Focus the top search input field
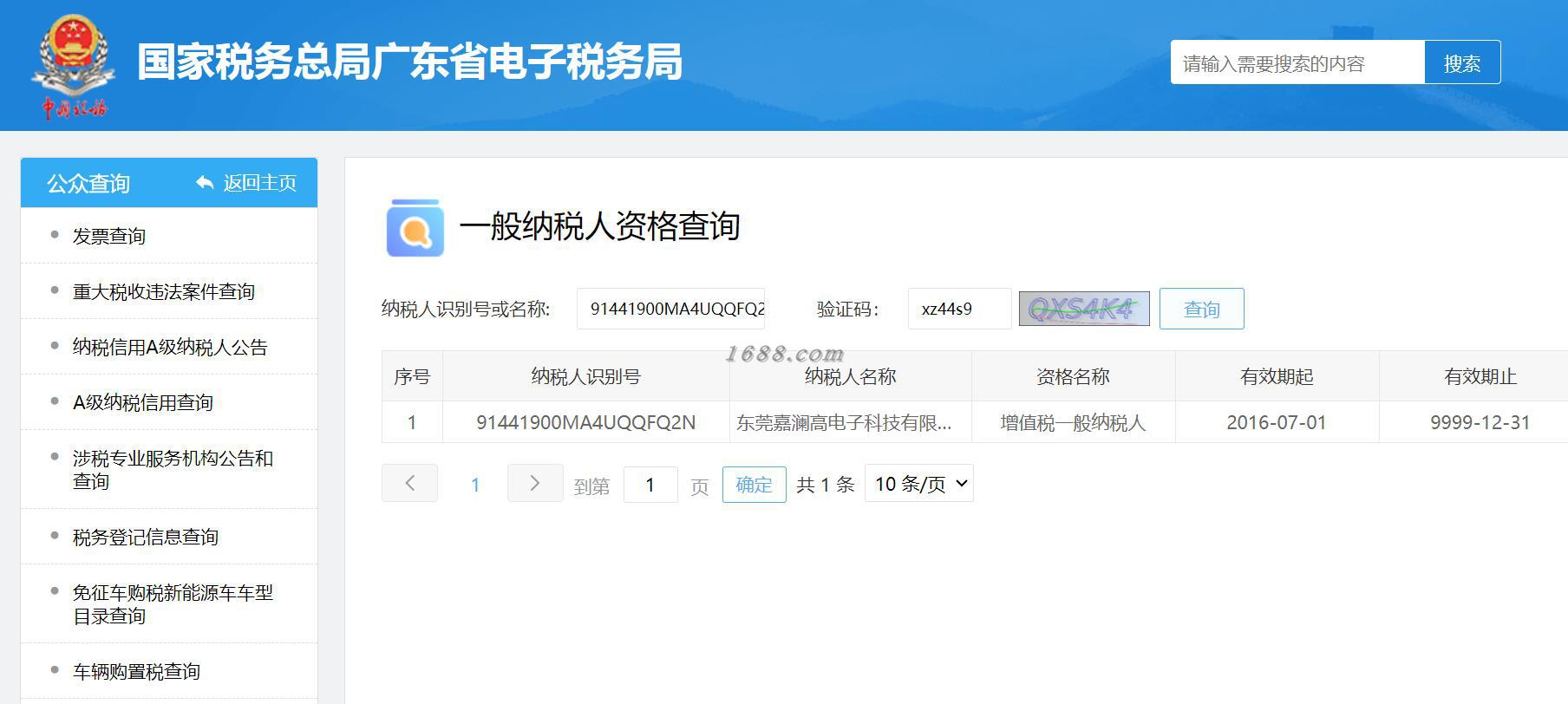Viewport: 1568px width, 704px height. tap(1297, 62)
